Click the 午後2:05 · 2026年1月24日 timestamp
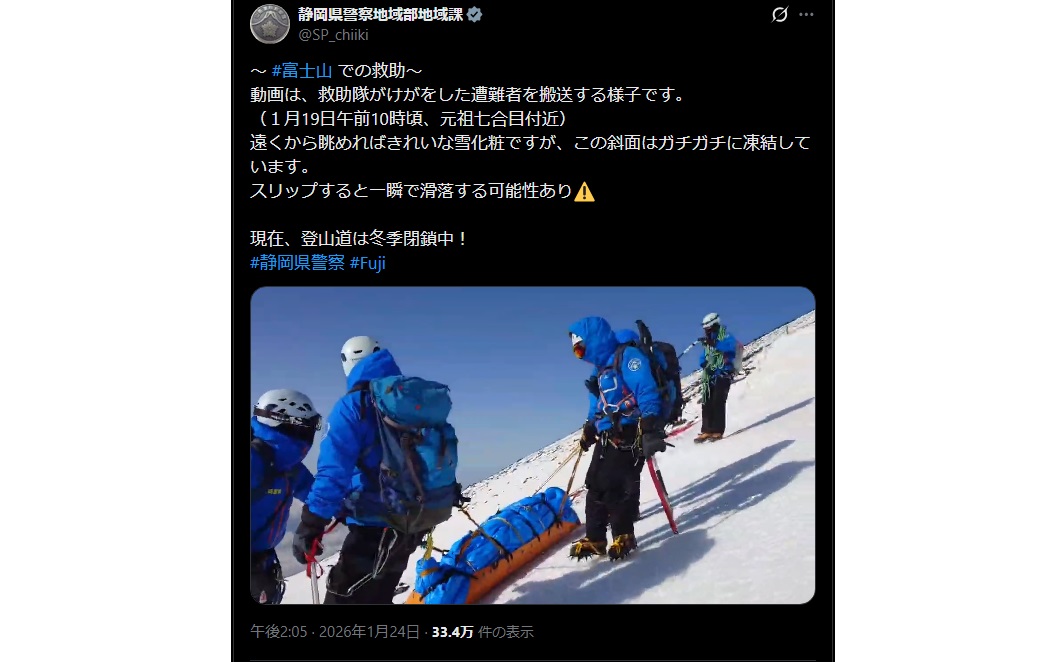This screenshot has width=1064, height=662. tap(335, 631)
